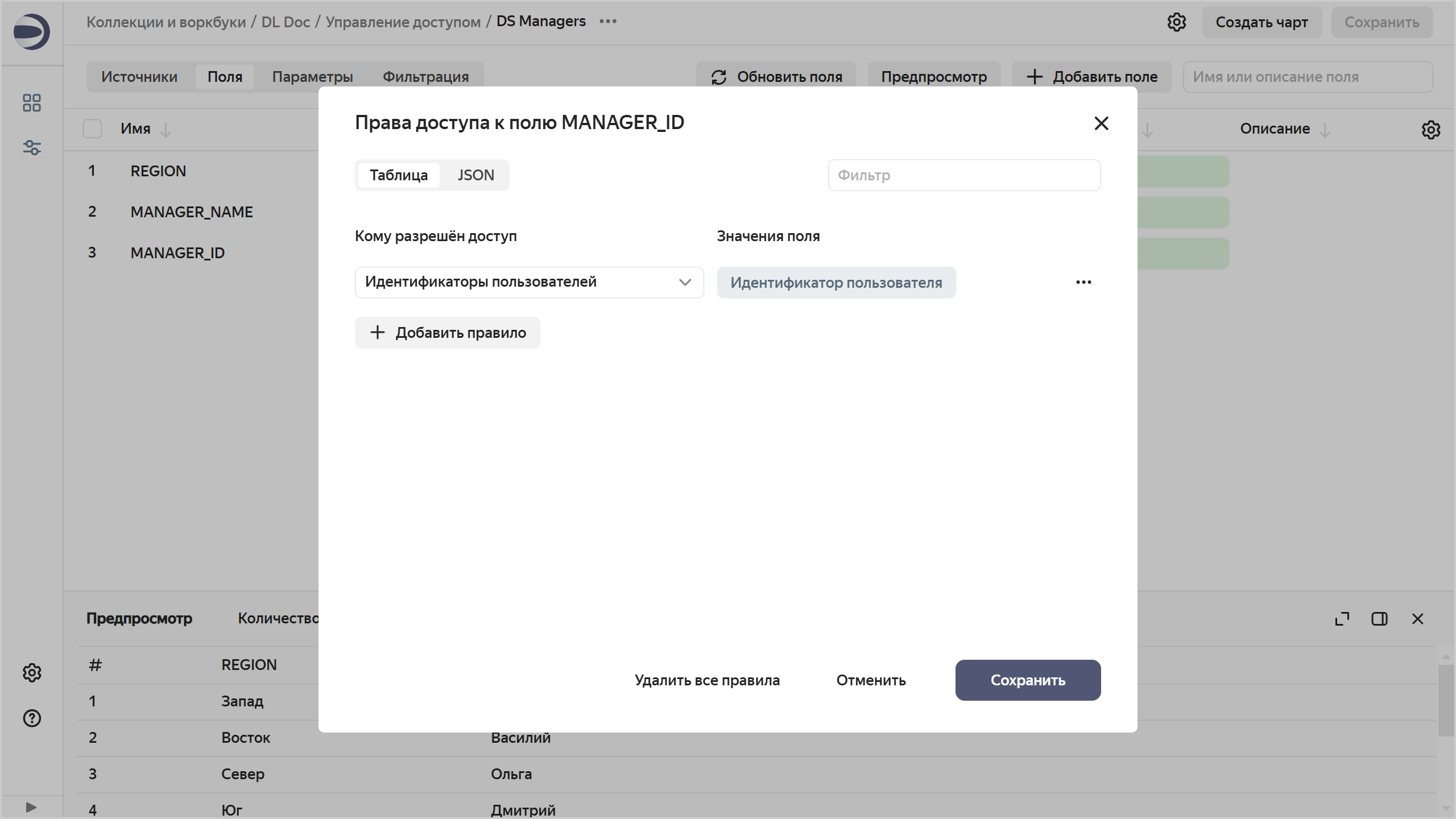Expand the collapsed left sidebar panel arrow
The image size is (1456, 819).
click(x=32, y=806)
